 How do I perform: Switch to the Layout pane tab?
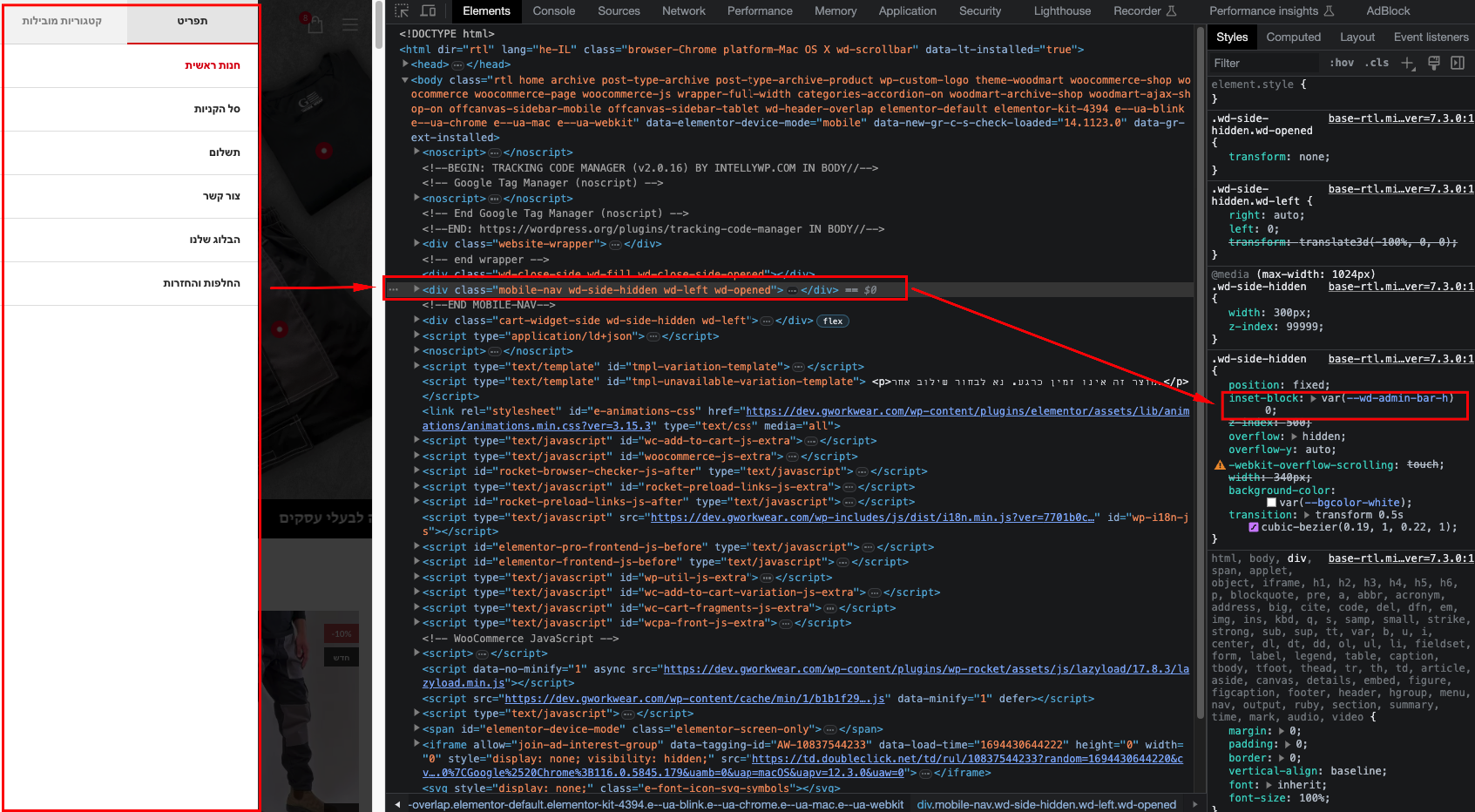pos(1357,37)
